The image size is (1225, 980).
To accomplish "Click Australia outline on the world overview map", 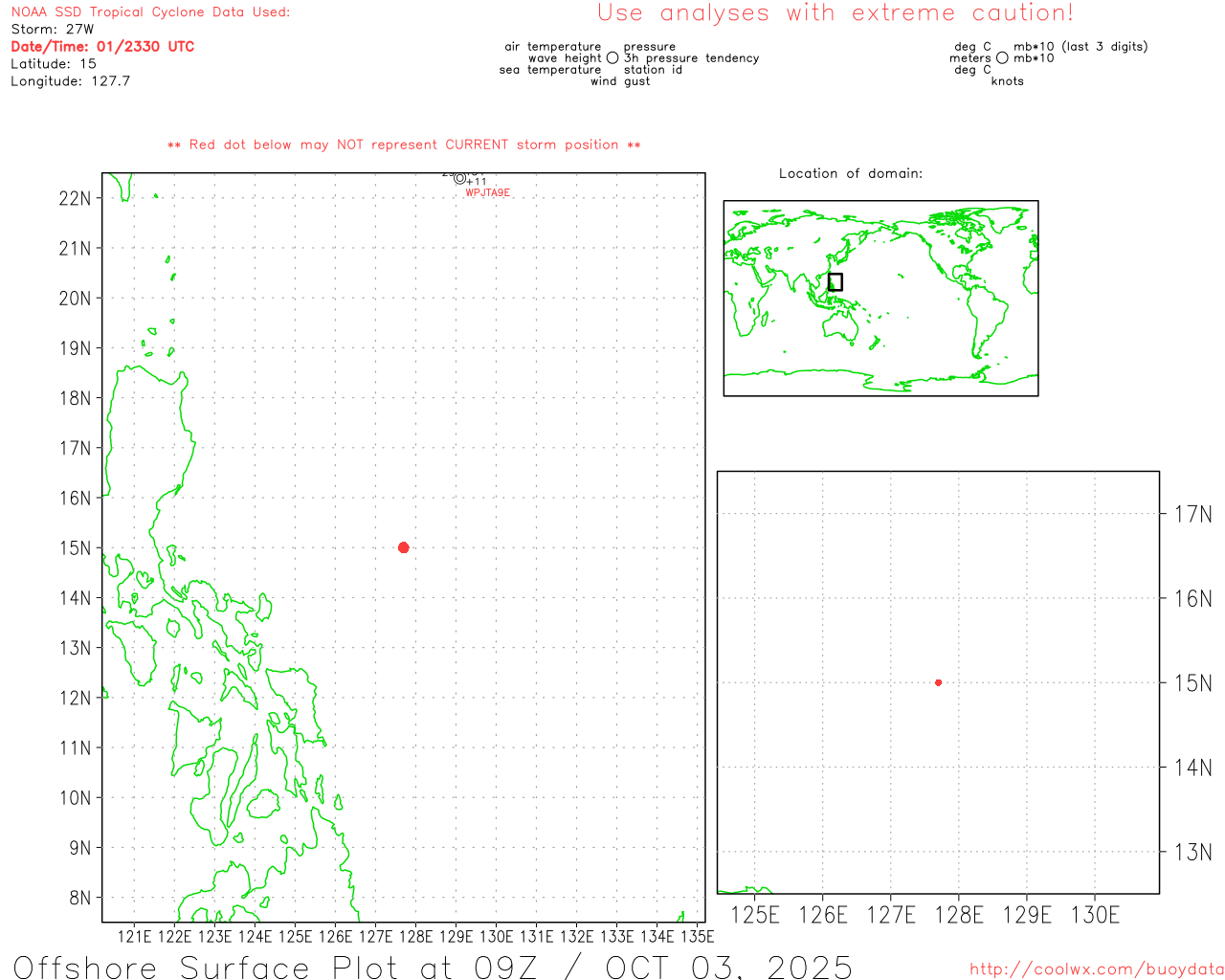I will tap(841, 327).
